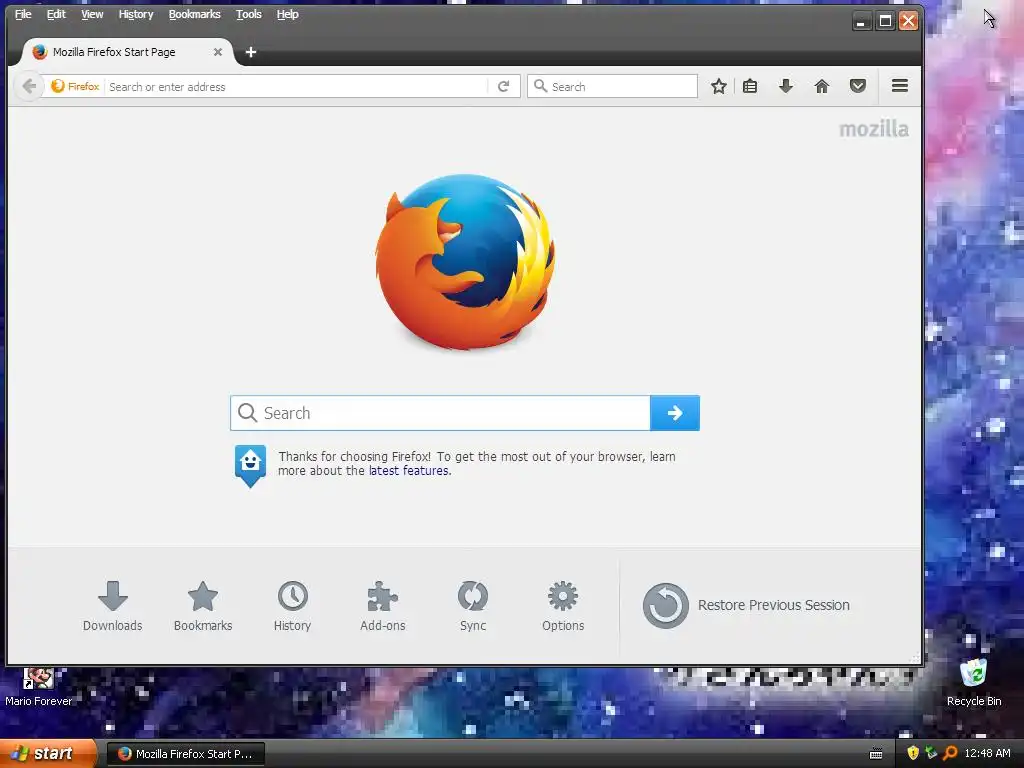This screenshot has width=1024, height=768.
Task: Open a new tab with plus button
Action: (x=251, y=52)
